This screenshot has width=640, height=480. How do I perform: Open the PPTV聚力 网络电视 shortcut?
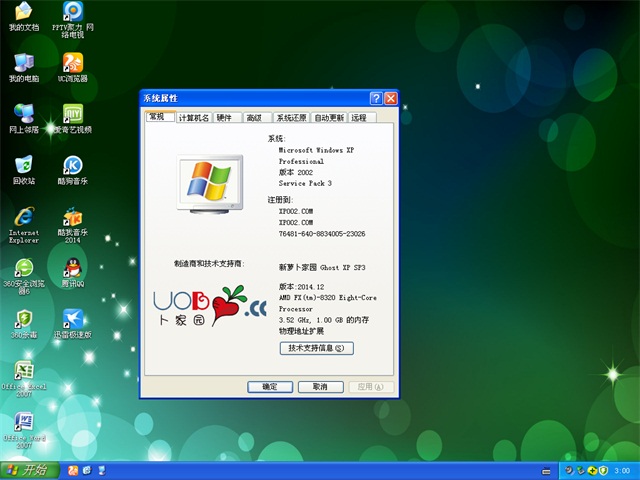72,12
